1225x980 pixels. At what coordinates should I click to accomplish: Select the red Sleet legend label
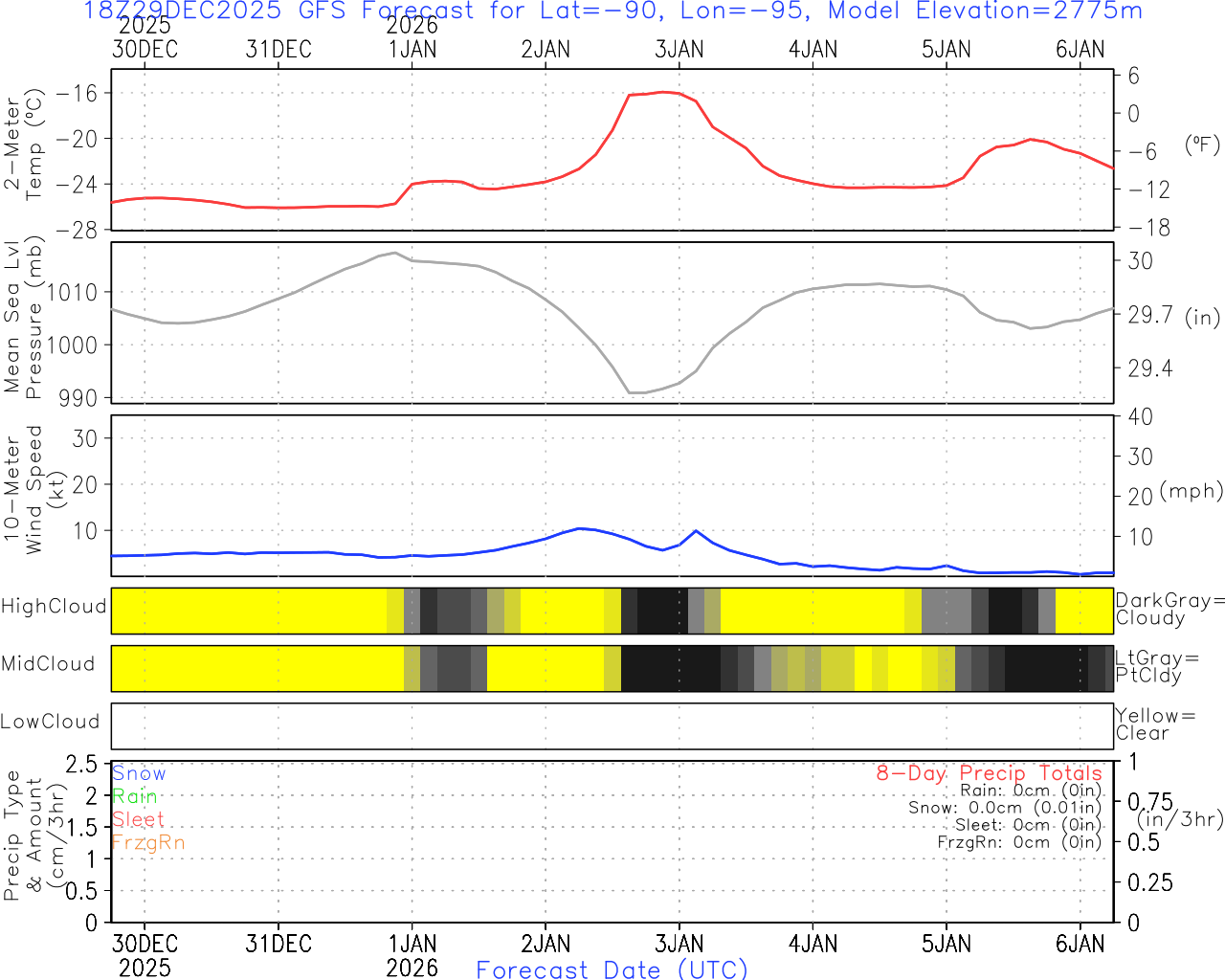pos(138,819)
